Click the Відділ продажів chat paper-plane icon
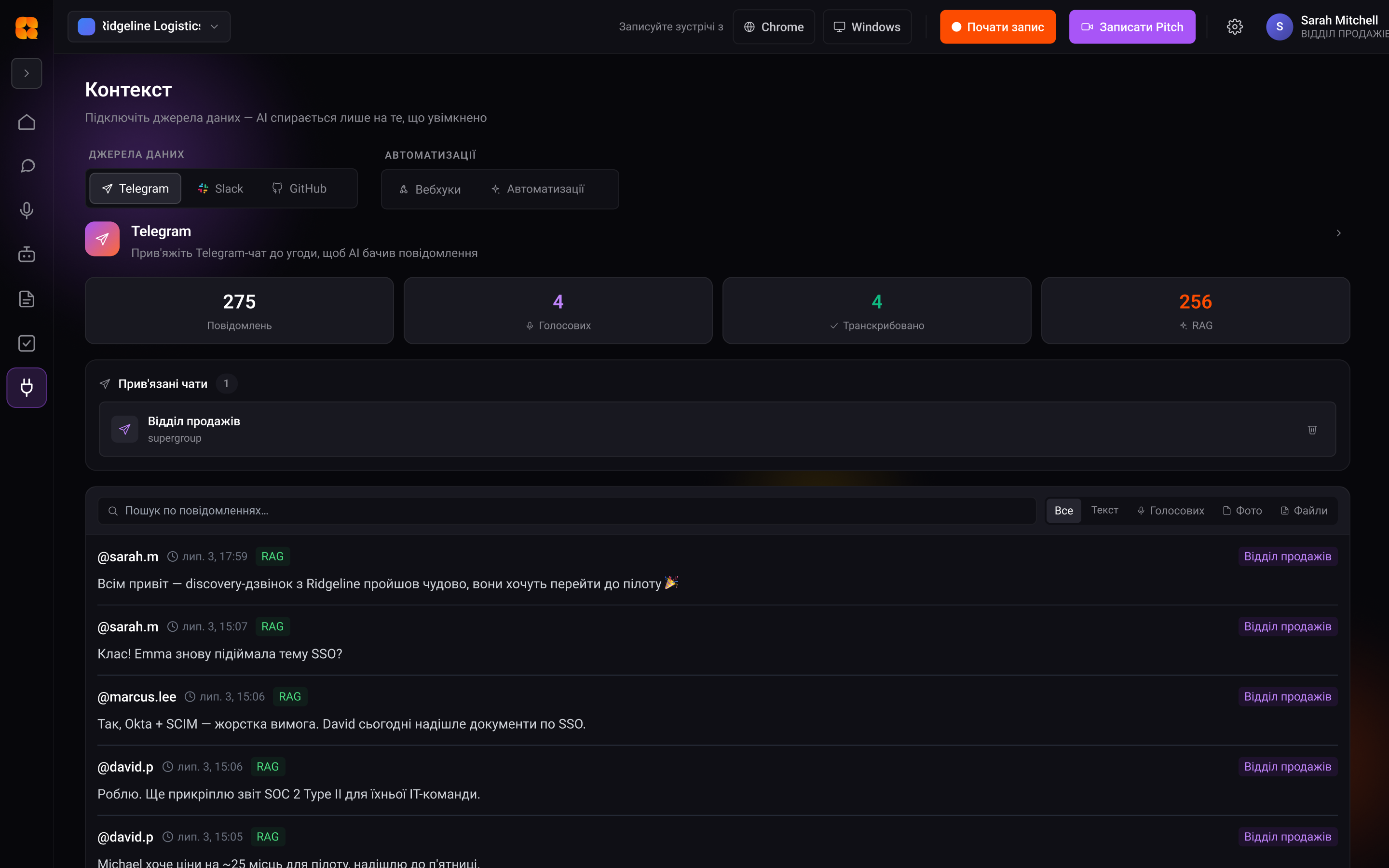The width and height of the screenshot is (1389, 868). [x=124, y=429]
